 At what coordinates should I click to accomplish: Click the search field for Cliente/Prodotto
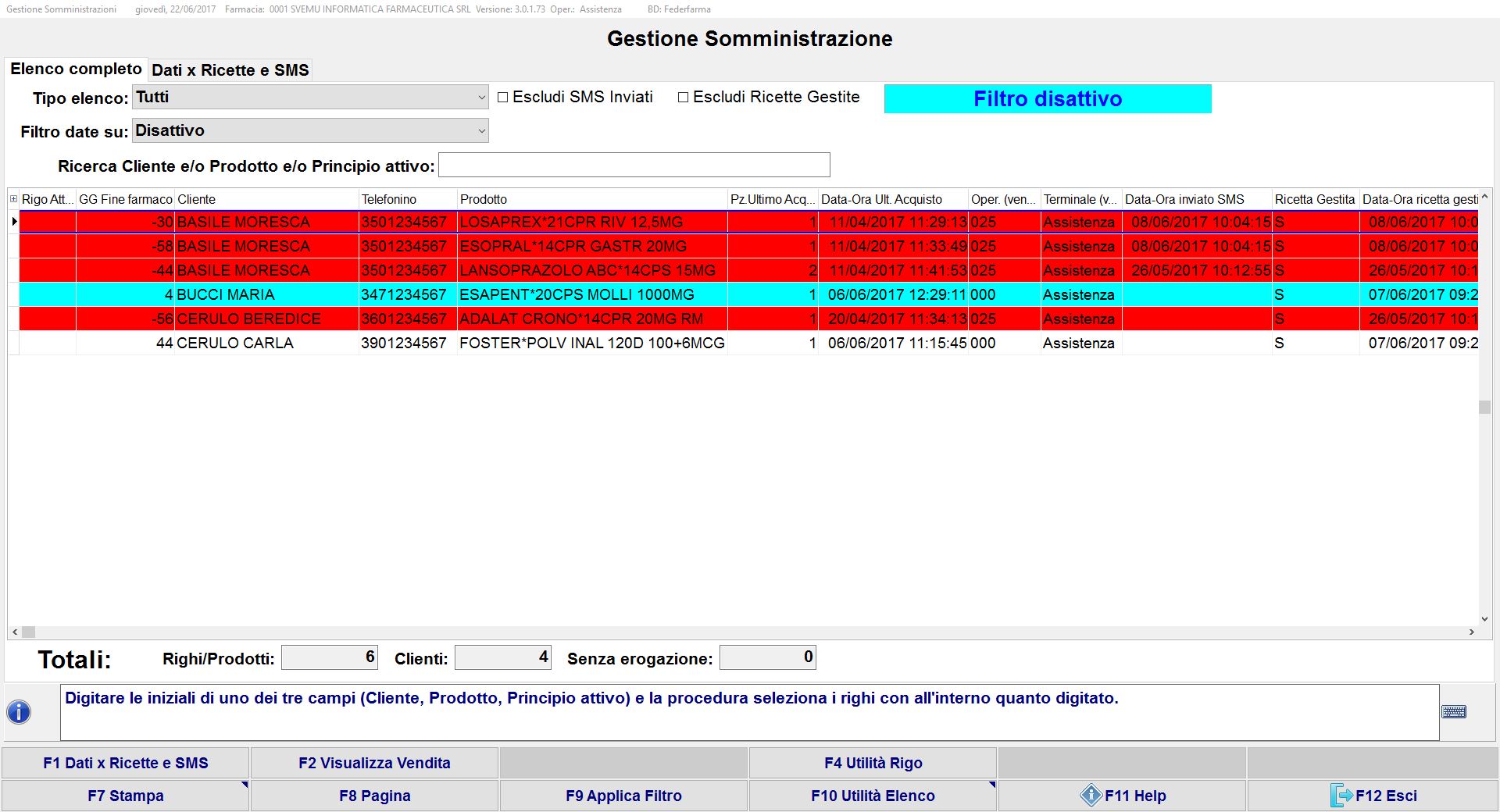click(634, 166)
